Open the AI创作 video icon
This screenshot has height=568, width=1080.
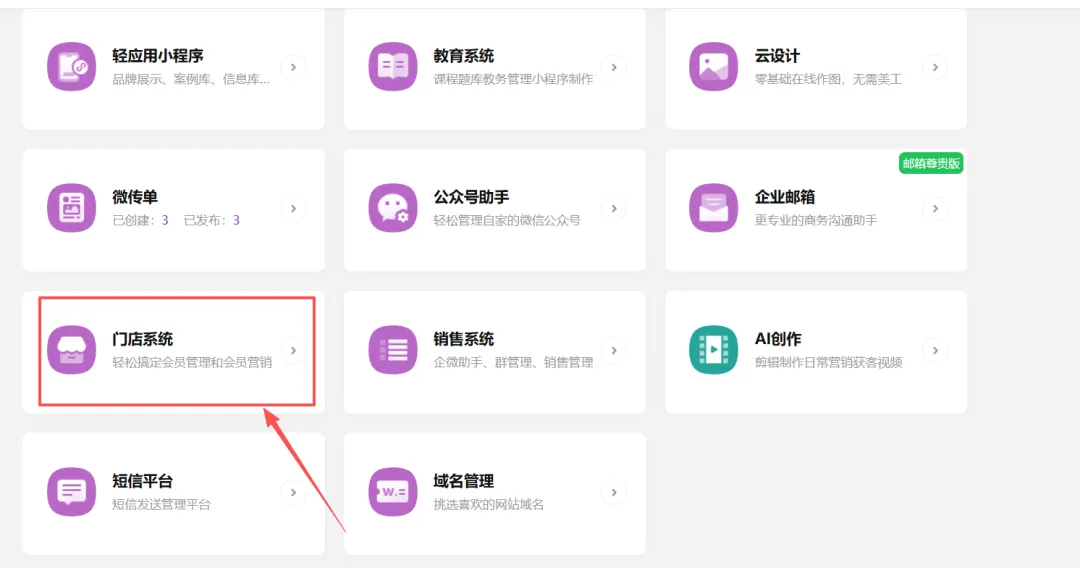714,350
